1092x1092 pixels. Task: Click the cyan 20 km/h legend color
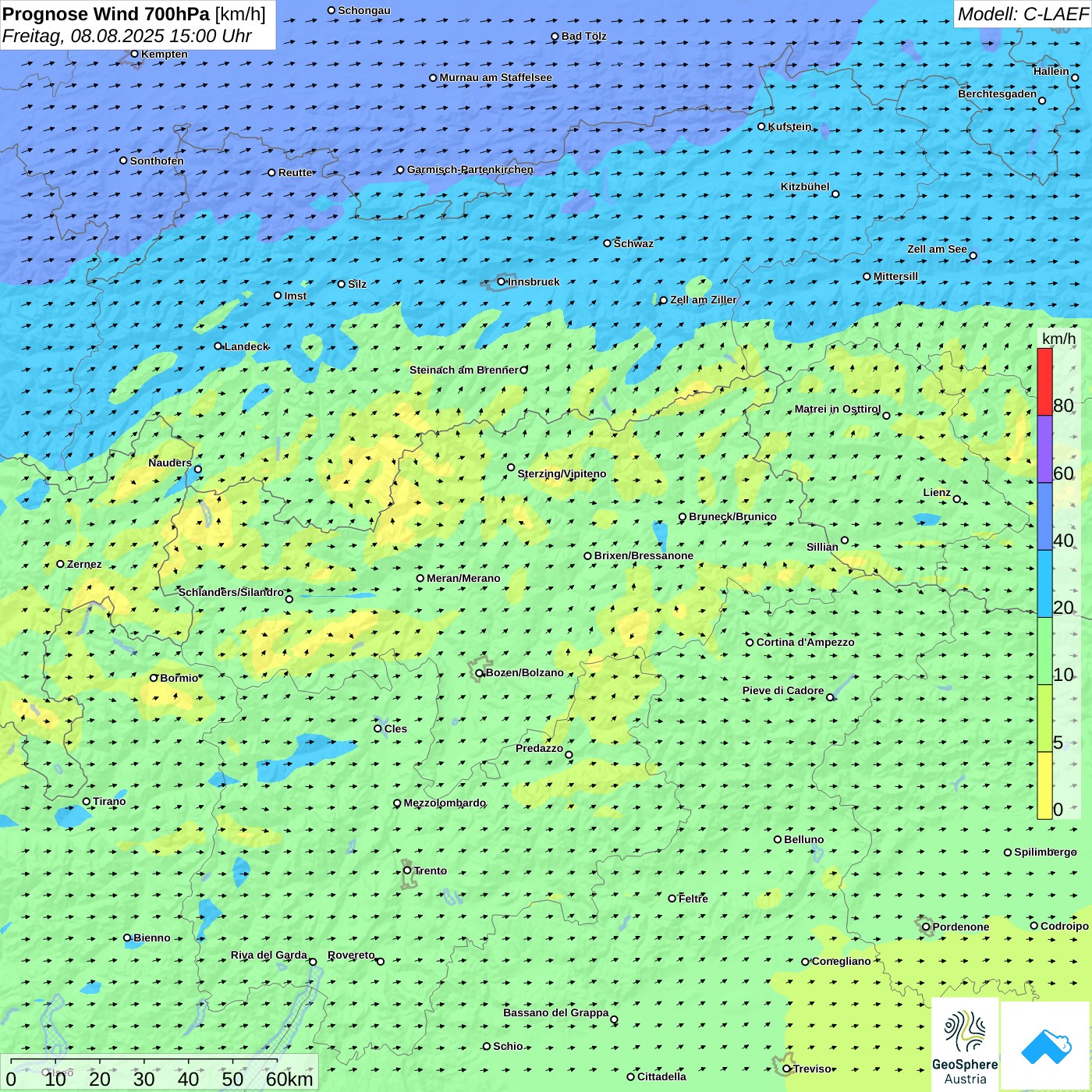coord(1044,583)
